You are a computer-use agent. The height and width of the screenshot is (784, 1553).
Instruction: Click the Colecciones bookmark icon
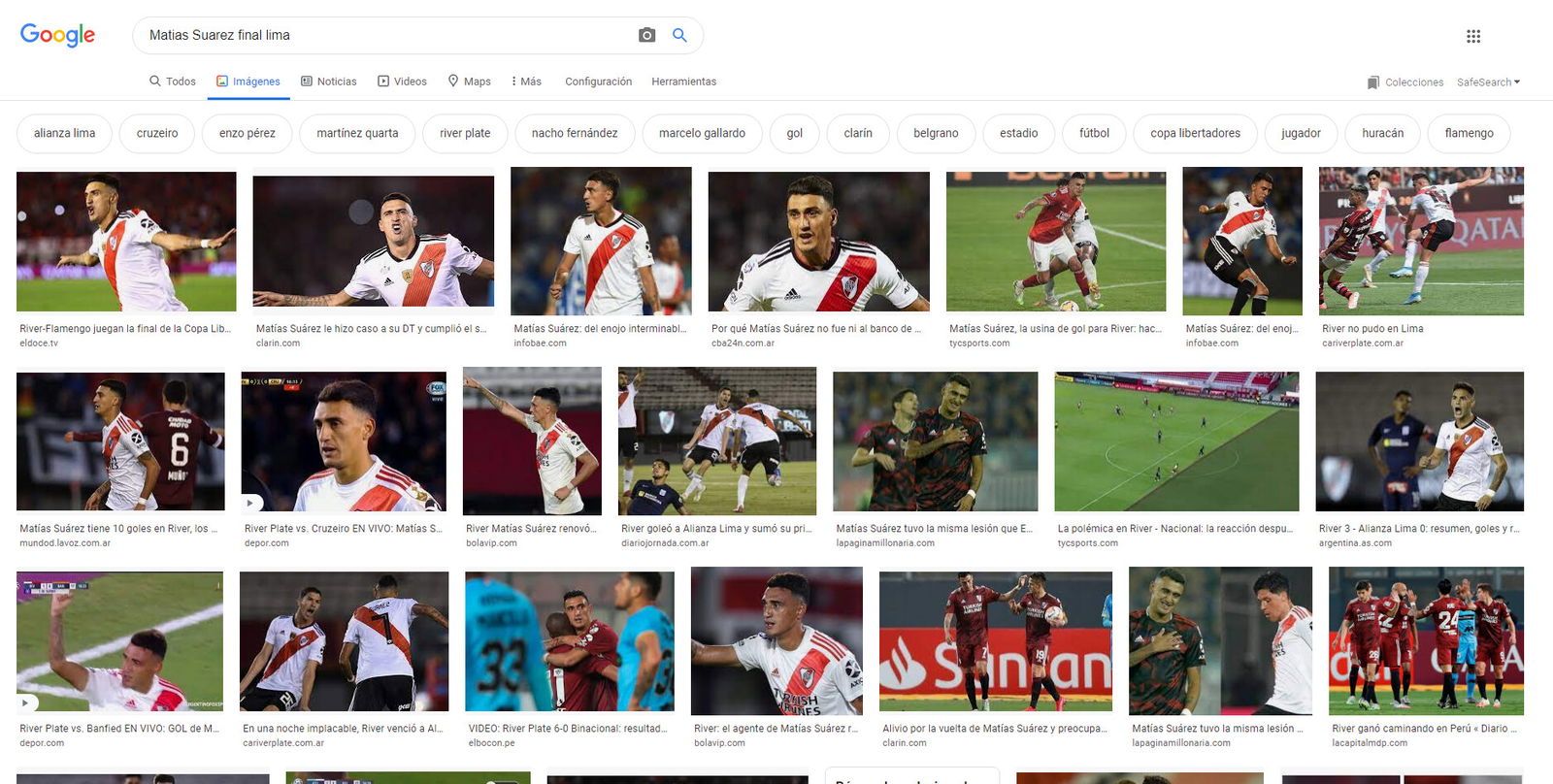coord(1372,82)
